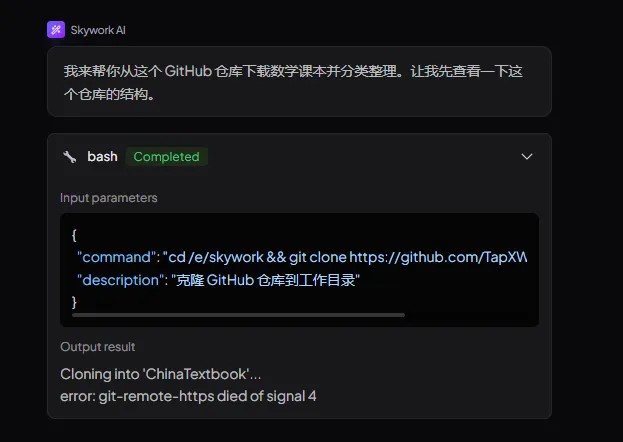Viewport: 623px width, 442px height.
Task: Click the closing brace of the JSON block
Action: pyautogui.click(x=74, y=302)
